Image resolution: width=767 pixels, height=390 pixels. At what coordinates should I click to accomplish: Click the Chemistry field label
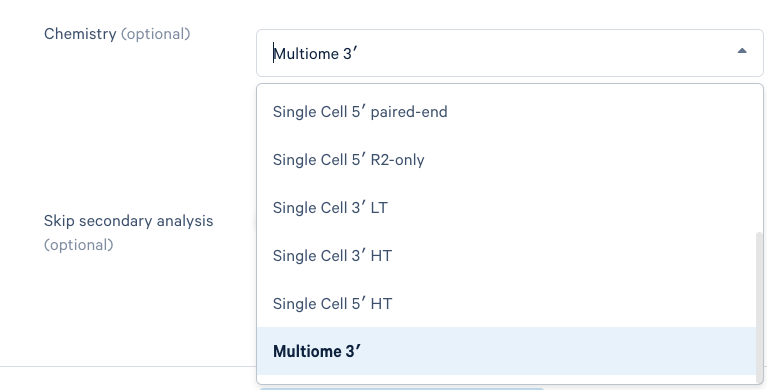tap(80, 34)
